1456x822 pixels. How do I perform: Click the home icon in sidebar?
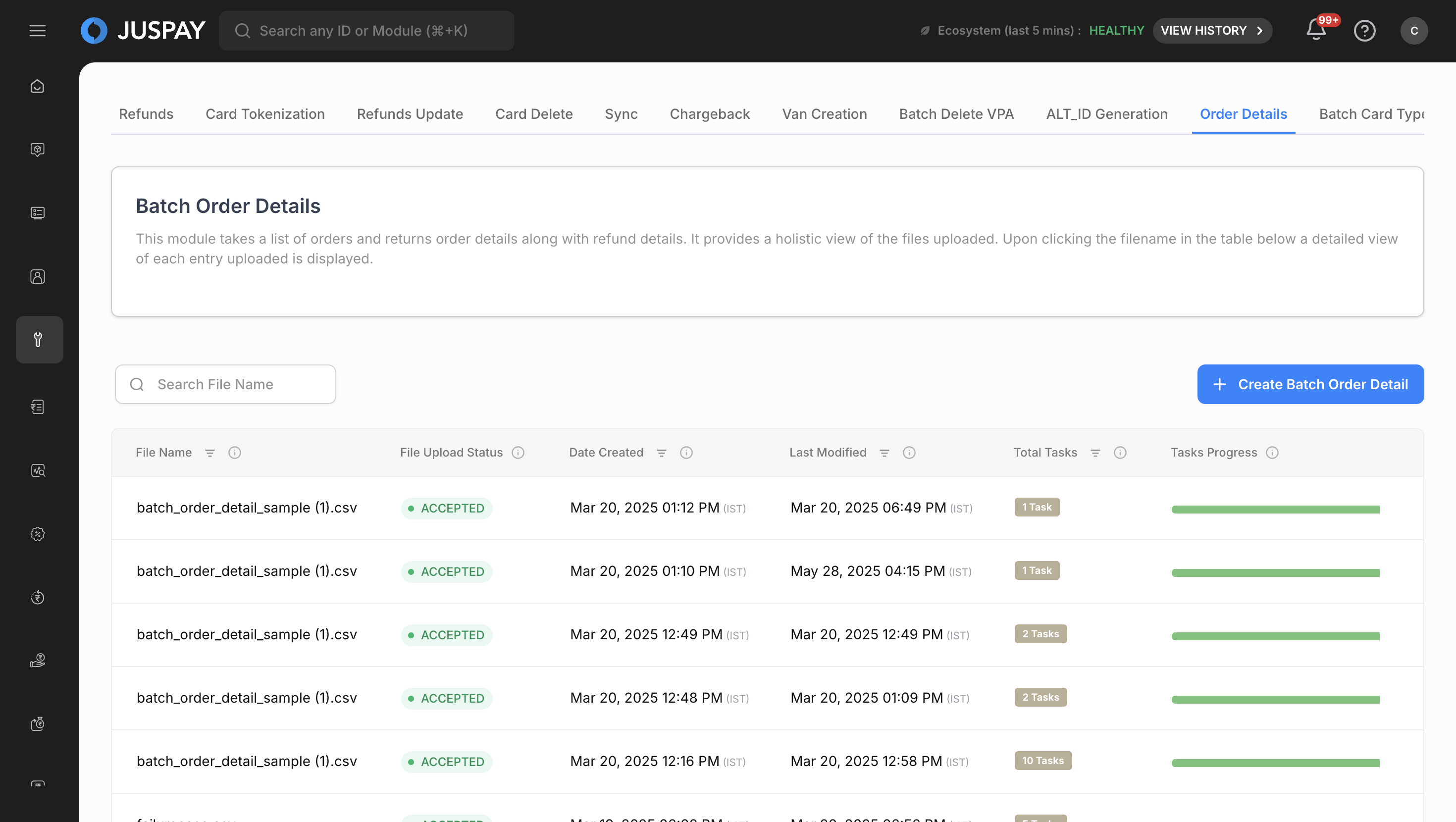coord(37,87)
